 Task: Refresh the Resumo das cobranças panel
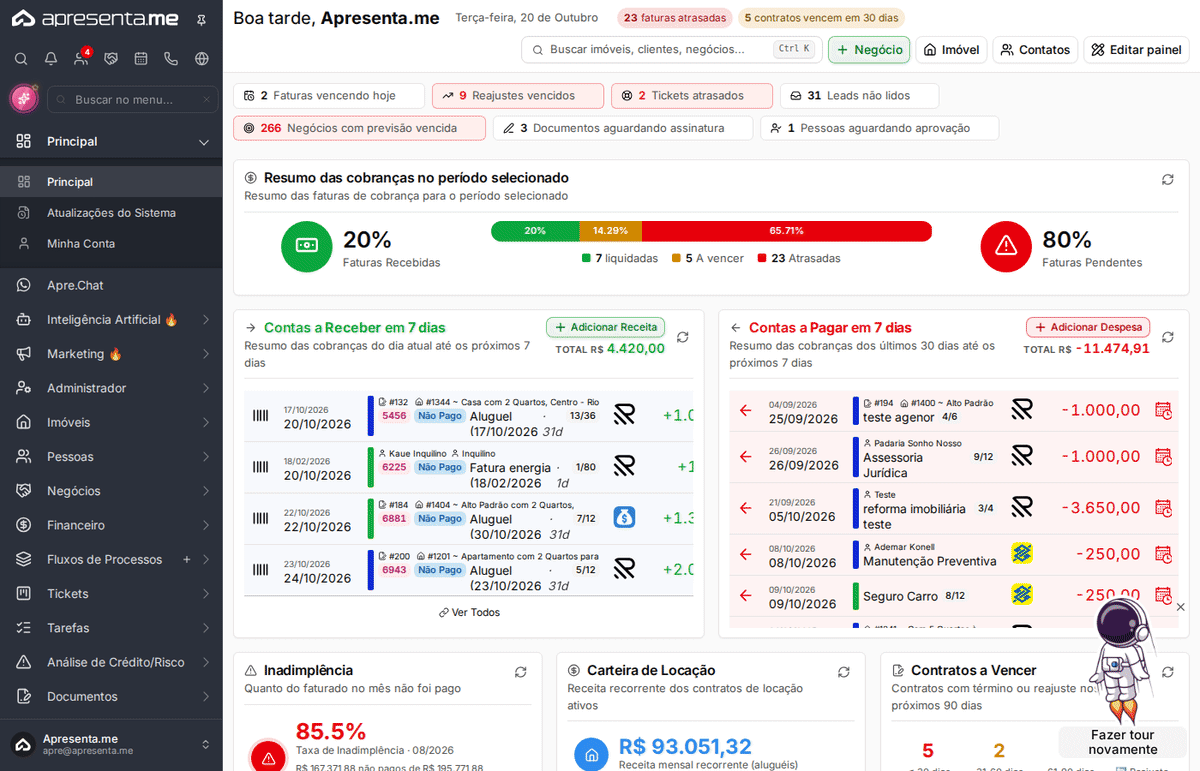click(1167, 179)
